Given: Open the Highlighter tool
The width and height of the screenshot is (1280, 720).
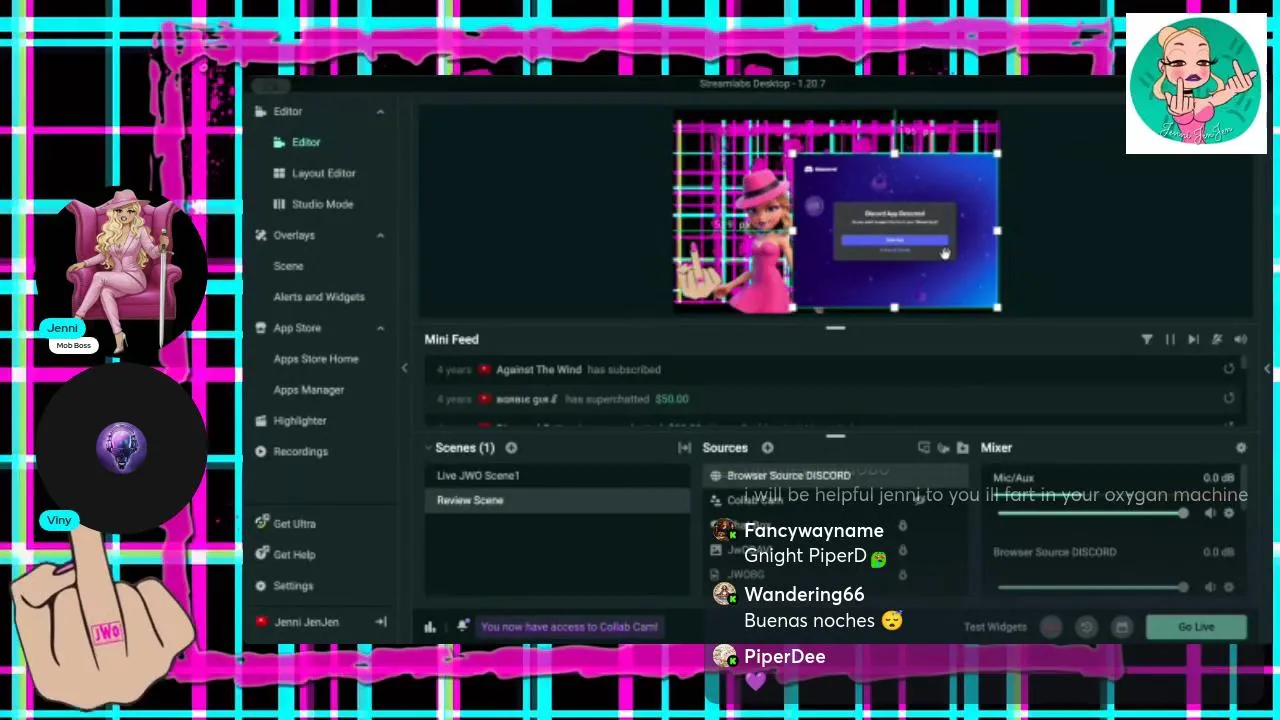Looking at the screenshot, I should coord(299,421).
